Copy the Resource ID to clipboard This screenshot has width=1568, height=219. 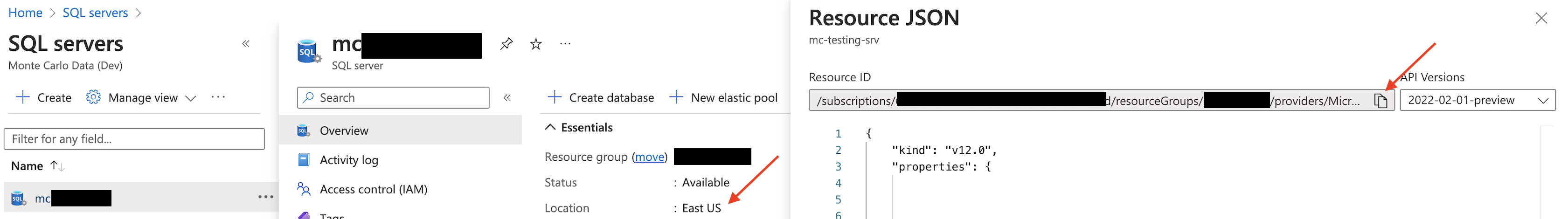click(x=1380, y=101)
